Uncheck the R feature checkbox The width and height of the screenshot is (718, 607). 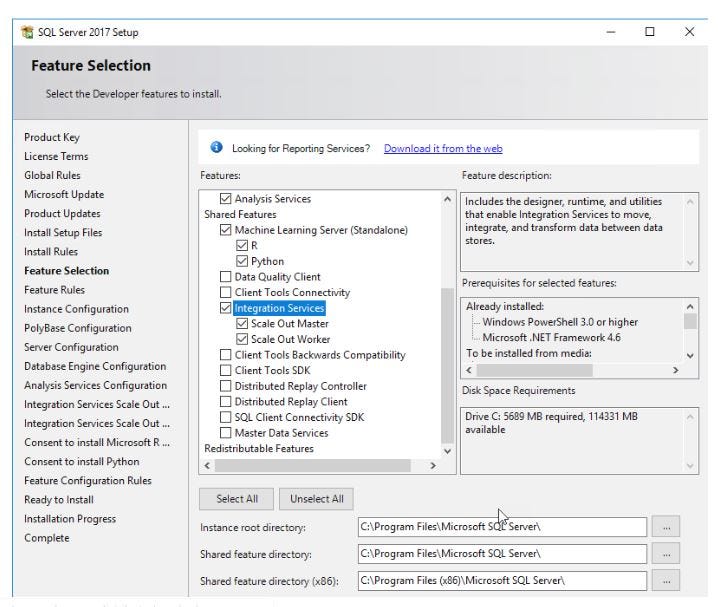coord(242,245)
